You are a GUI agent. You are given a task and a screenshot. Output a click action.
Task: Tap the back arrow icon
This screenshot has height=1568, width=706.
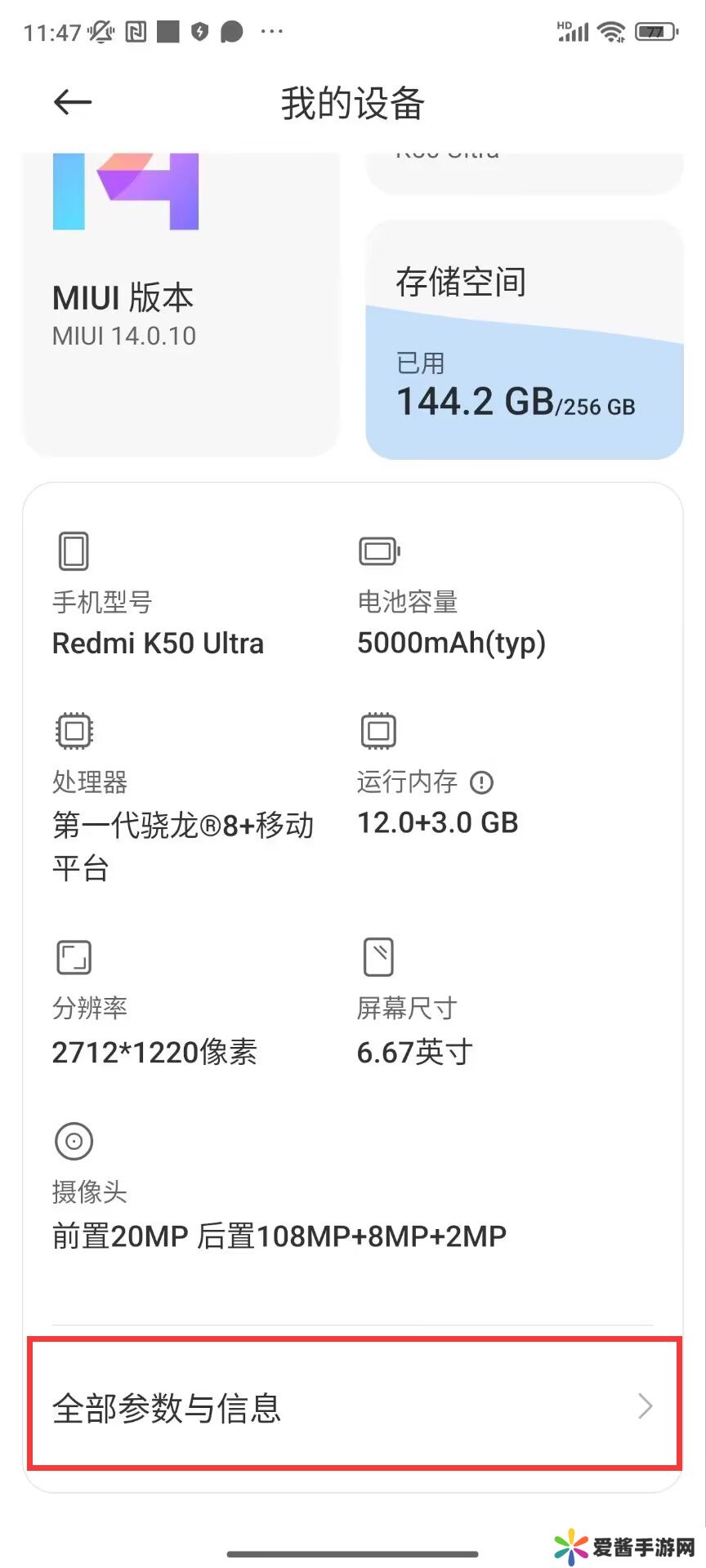pyautogui.click(x=73, y=102)
